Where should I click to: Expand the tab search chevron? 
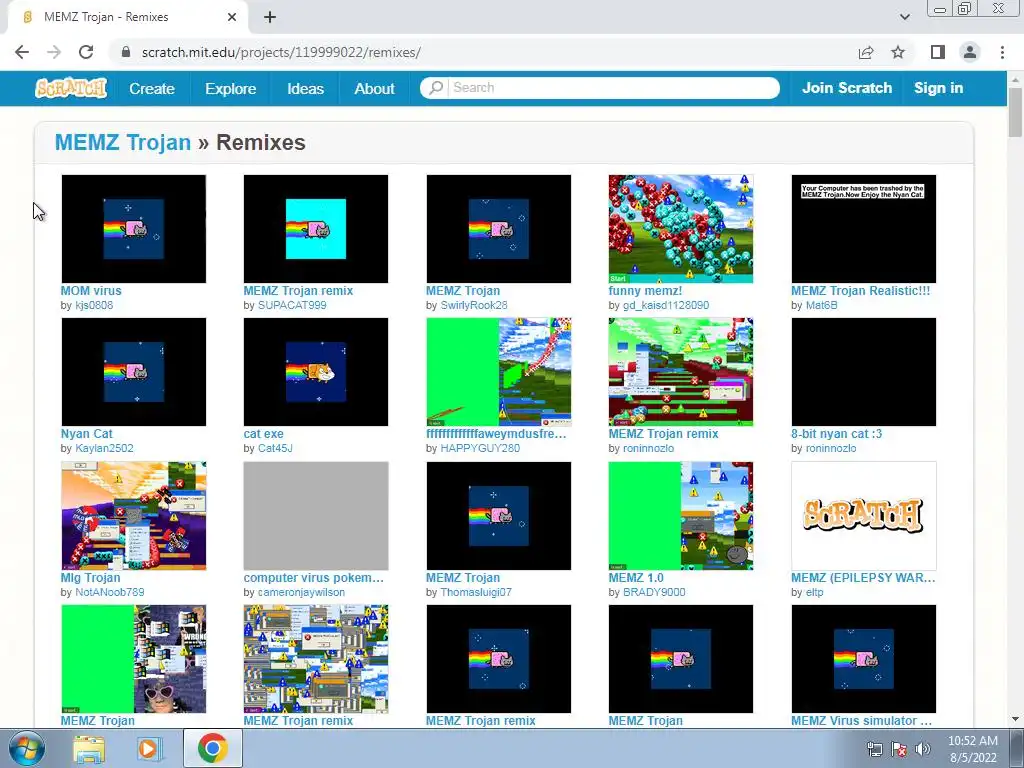[x=904, y=17]
